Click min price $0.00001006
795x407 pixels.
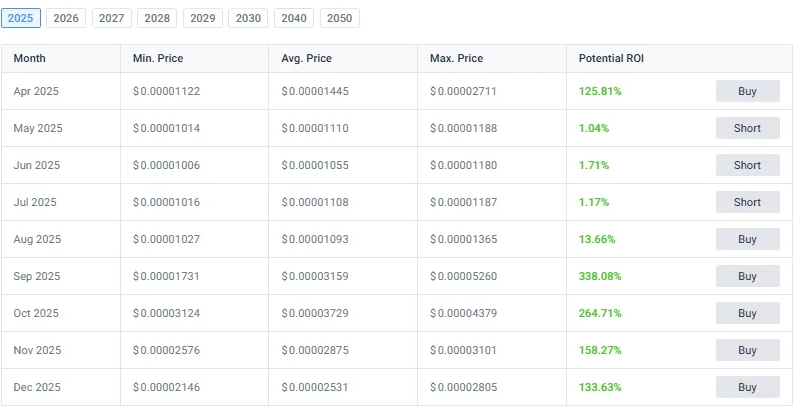point(166,165)
